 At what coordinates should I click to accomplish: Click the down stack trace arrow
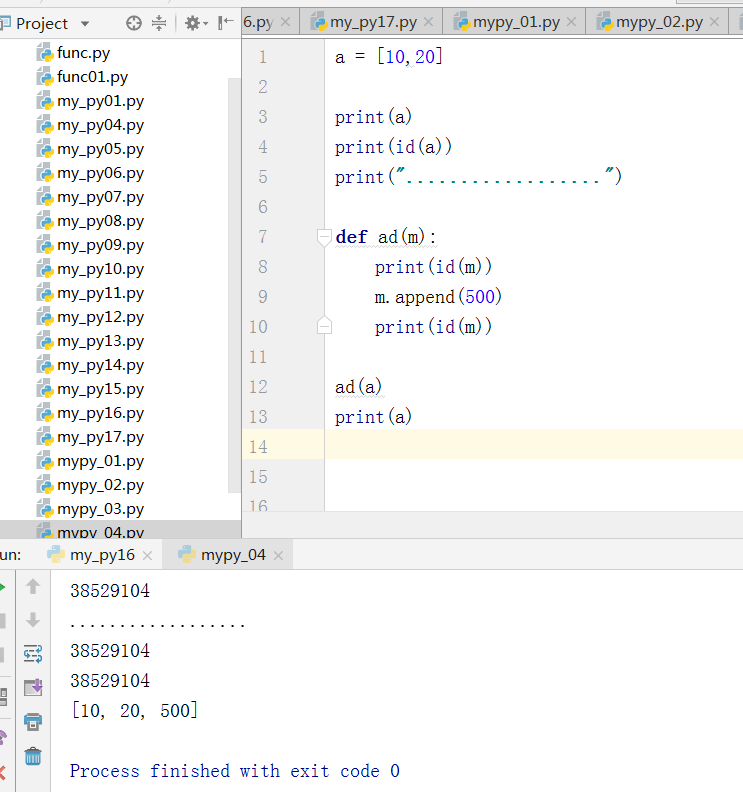[x=33, y=620]
